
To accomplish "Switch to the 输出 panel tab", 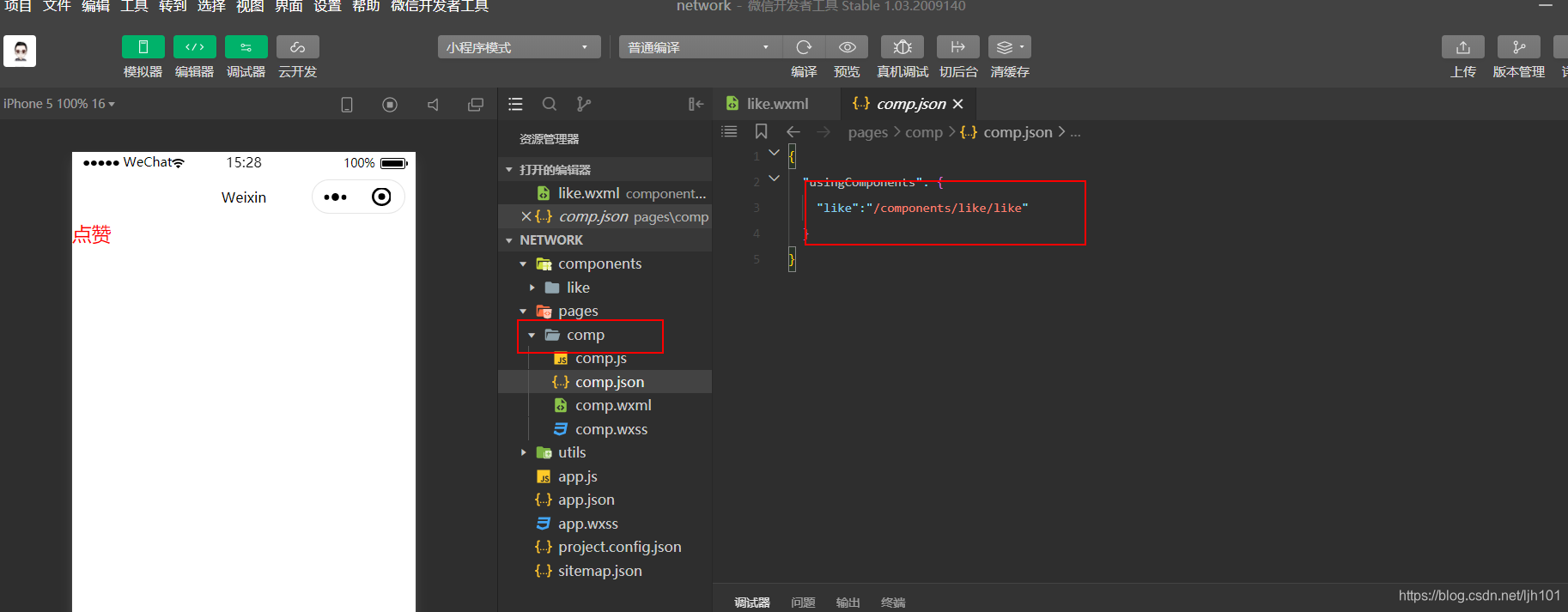I will (848, 603).
